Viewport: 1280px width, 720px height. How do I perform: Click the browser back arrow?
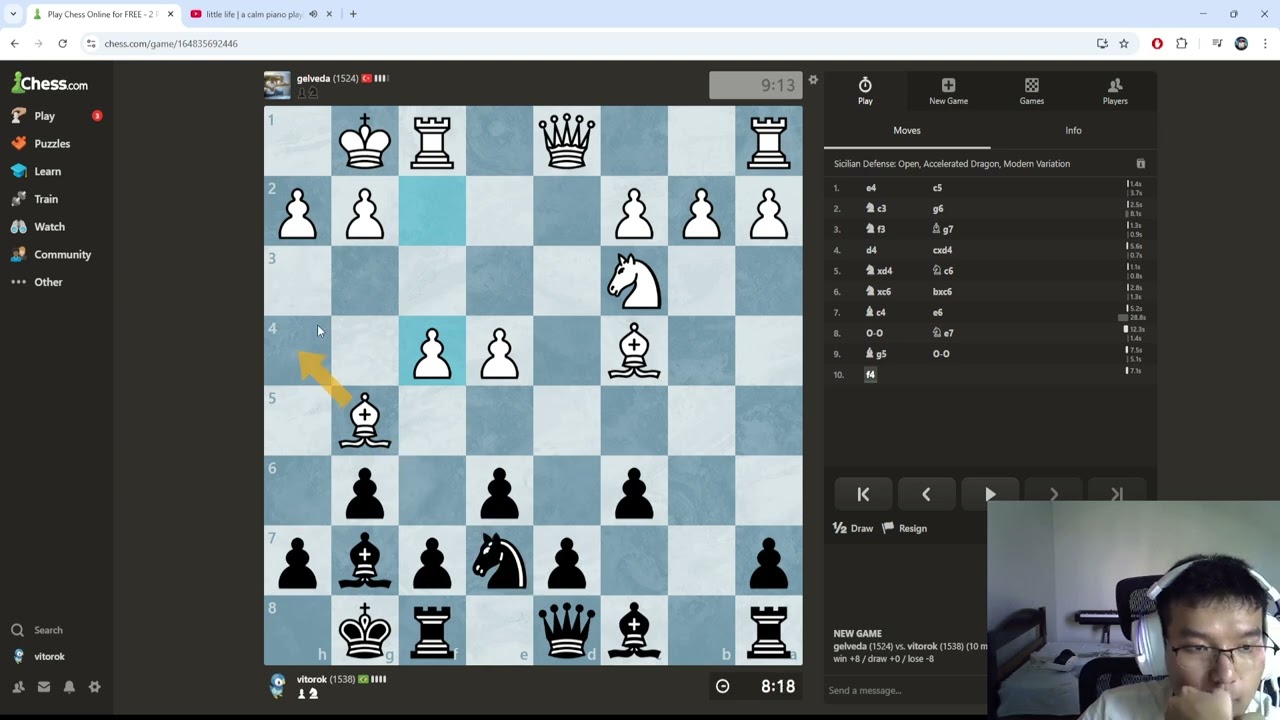coord(14,44)
